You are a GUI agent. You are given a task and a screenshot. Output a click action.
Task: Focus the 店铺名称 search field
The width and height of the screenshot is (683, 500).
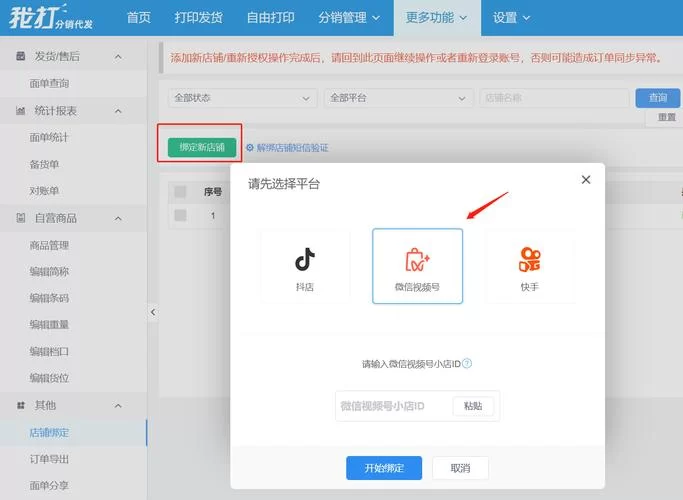554,98
